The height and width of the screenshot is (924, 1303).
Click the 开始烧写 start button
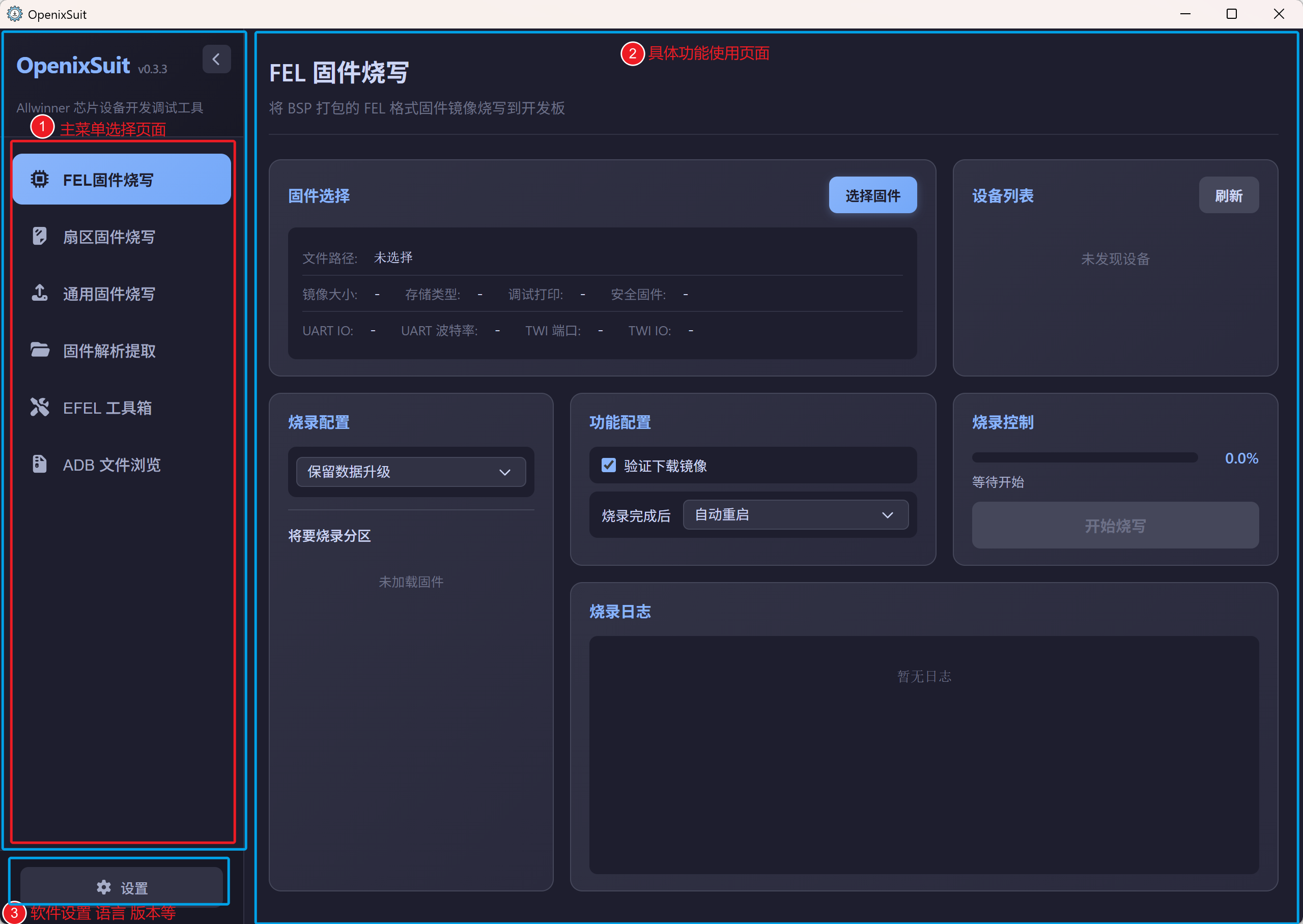[x=1115, y=526]
